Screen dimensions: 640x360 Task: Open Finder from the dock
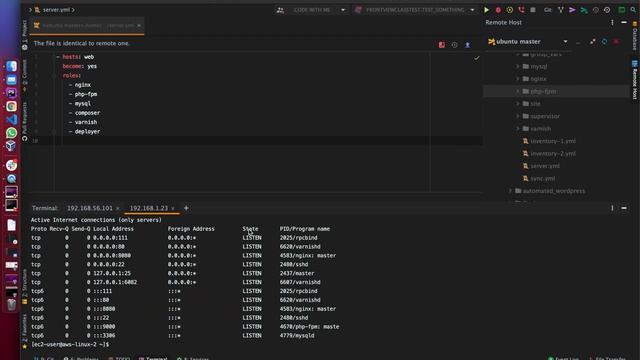pyautogui.click(x=11, y=66)
